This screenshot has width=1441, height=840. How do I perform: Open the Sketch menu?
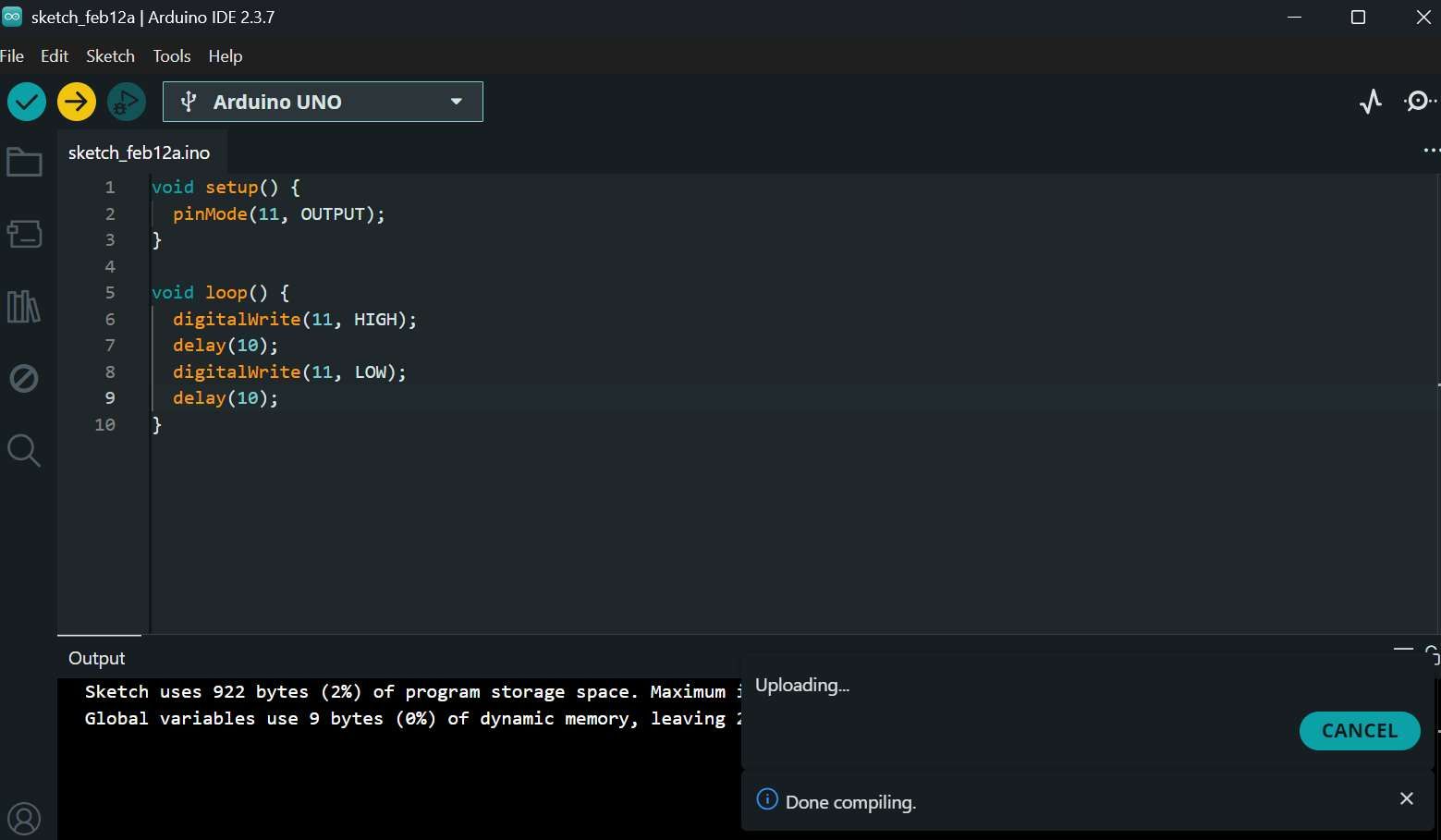pyautogui.click(x=110, y=56)
